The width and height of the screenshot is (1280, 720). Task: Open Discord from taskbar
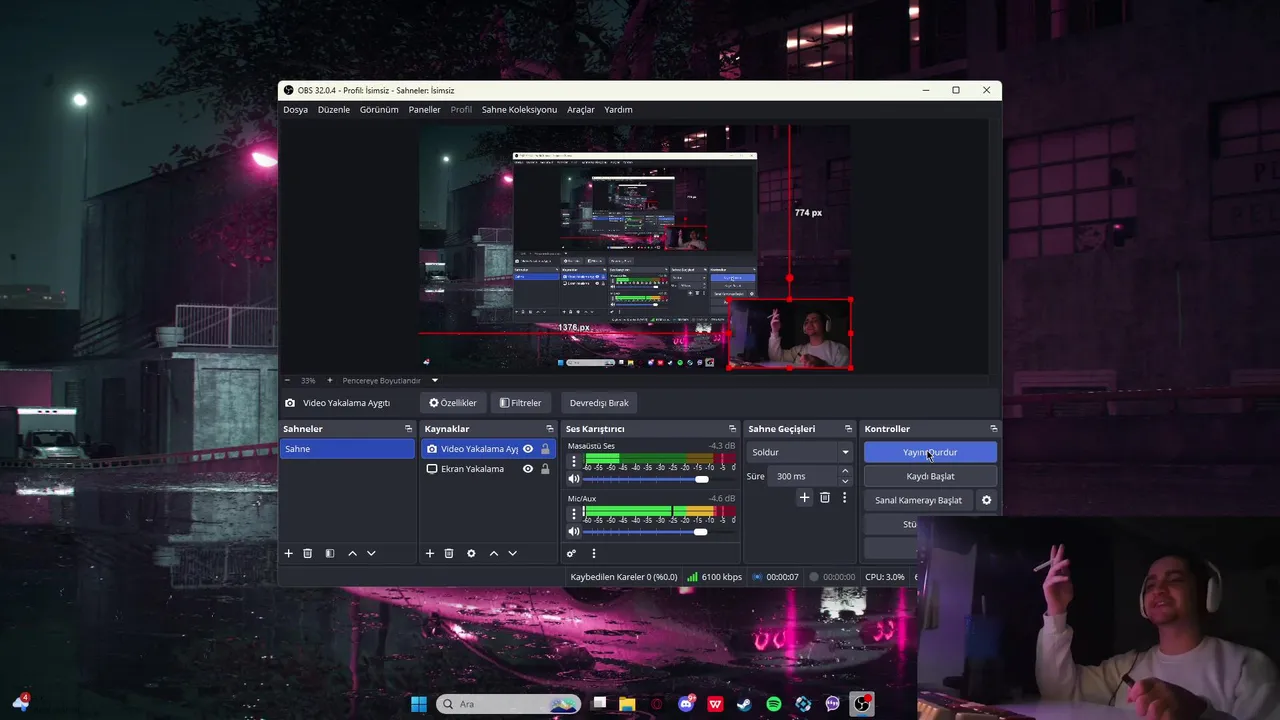[x=686, y=704]
